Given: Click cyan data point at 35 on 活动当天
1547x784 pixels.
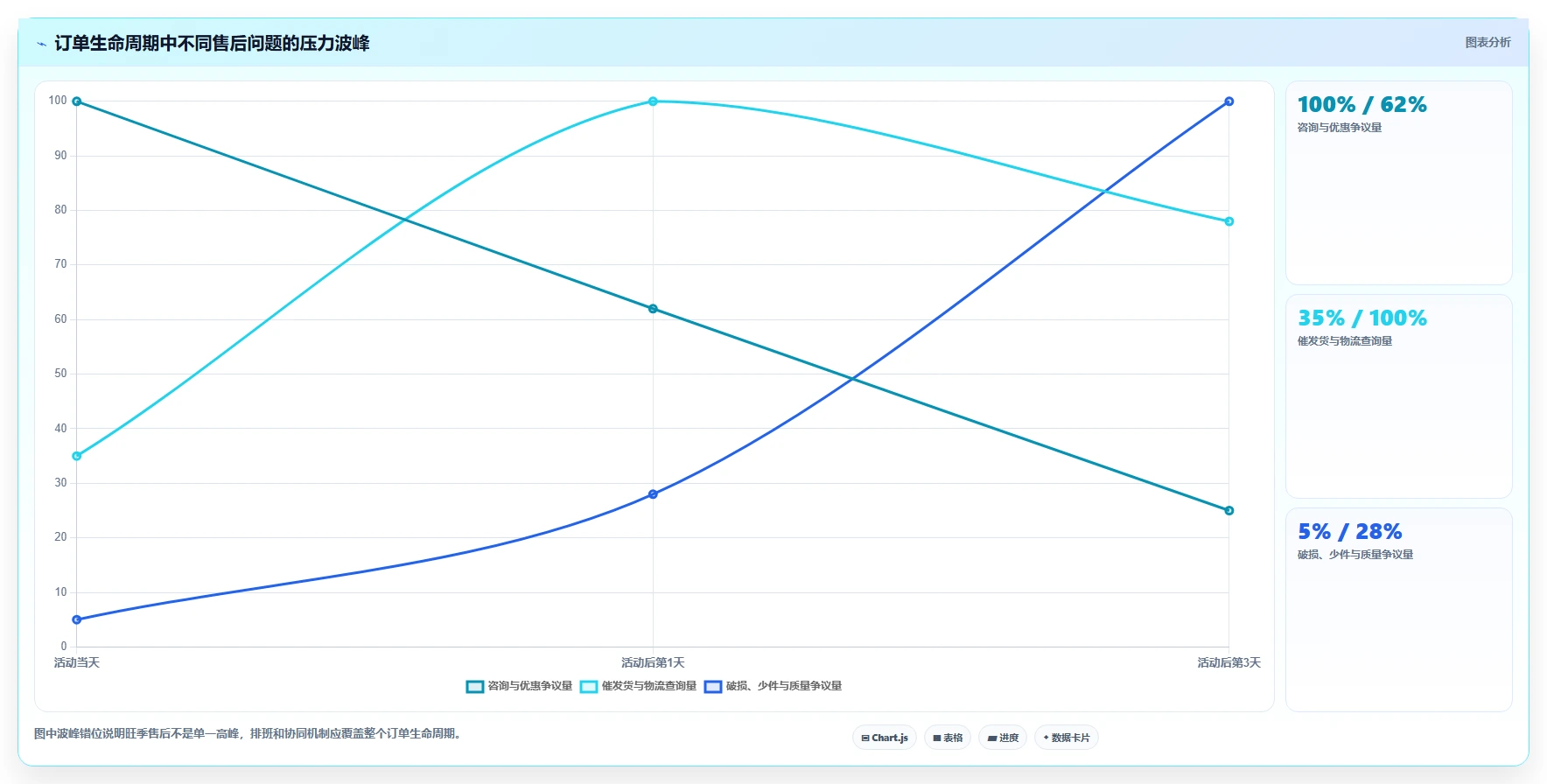Looking at the screenshot, I should point(77,456).
